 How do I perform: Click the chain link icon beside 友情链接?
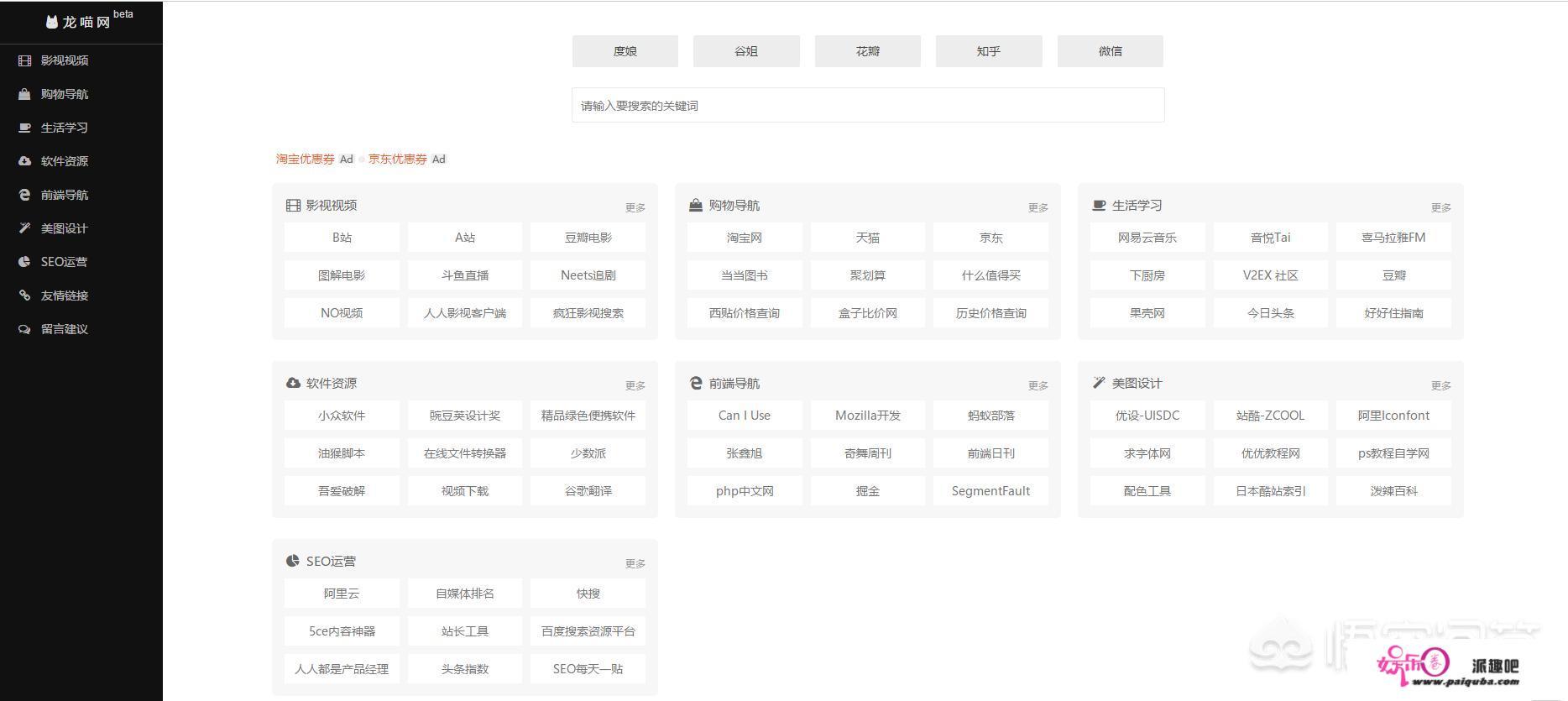coord(24,296)
